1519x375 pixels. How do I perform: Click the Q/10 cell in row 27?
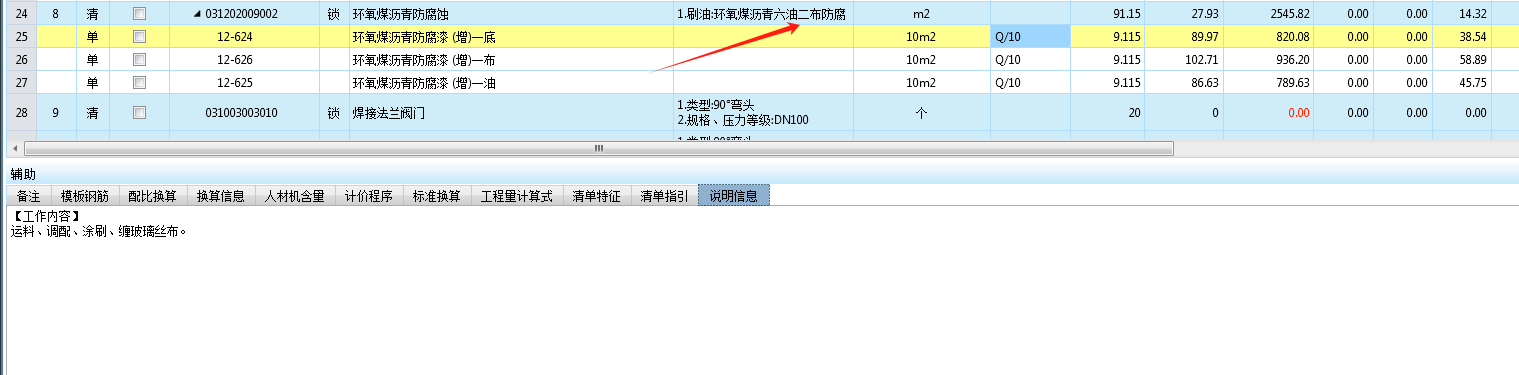(x=1030, y=82)
